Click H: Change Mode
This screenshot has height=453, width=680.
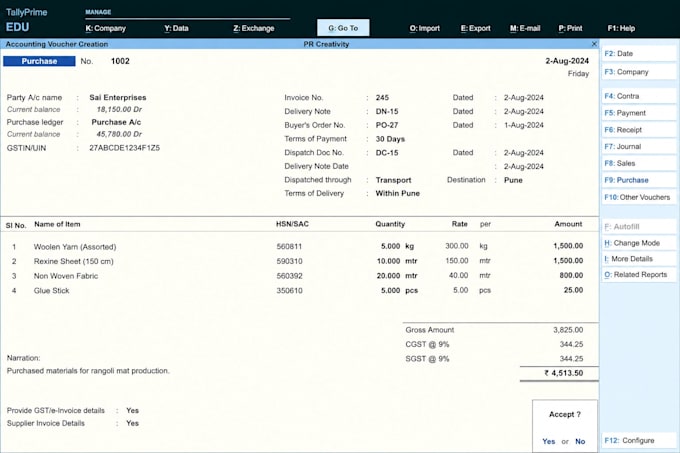[639, 243]
